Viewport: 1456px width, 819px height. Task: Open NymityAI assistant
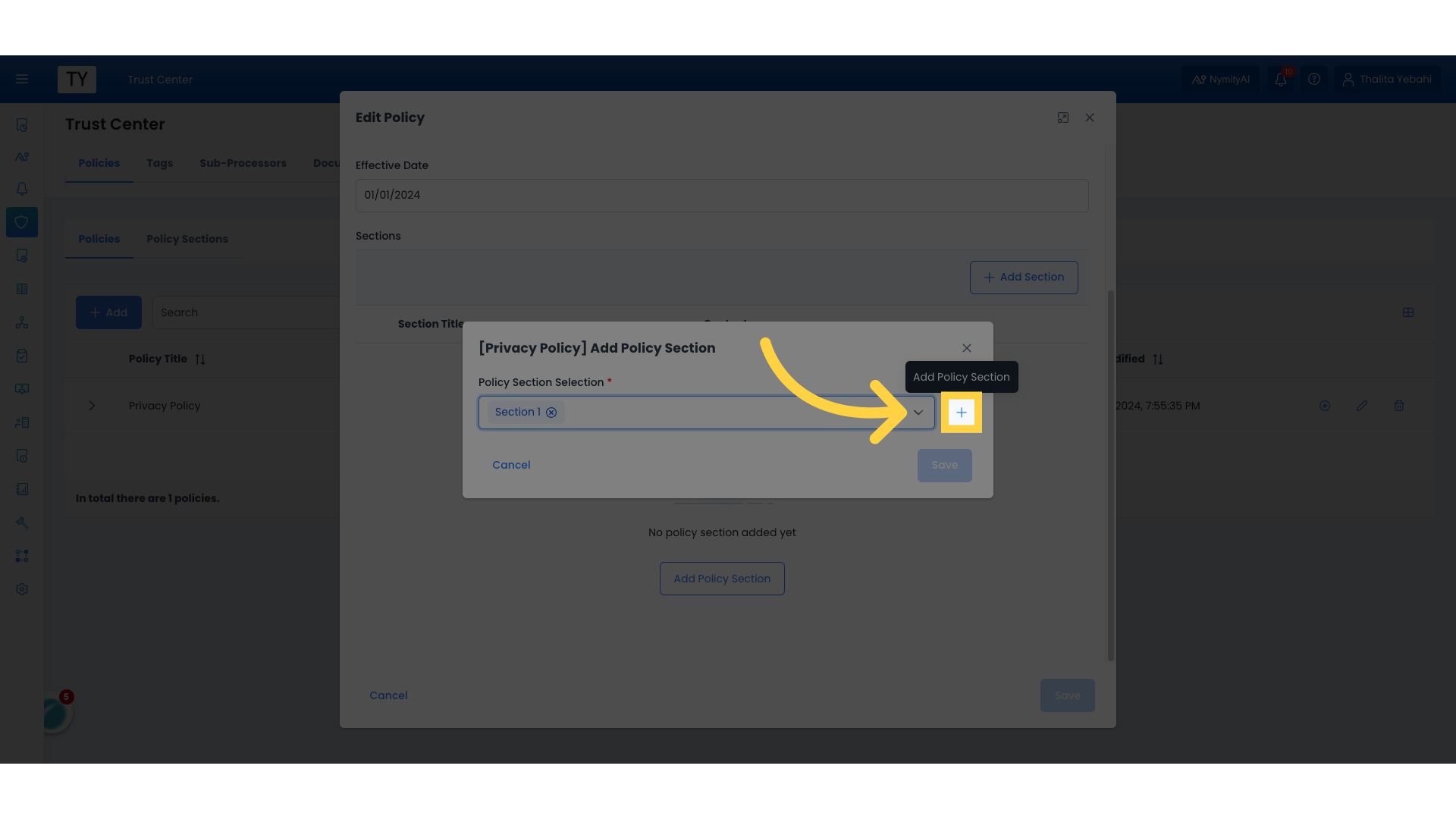click(x=1220, y=79)
